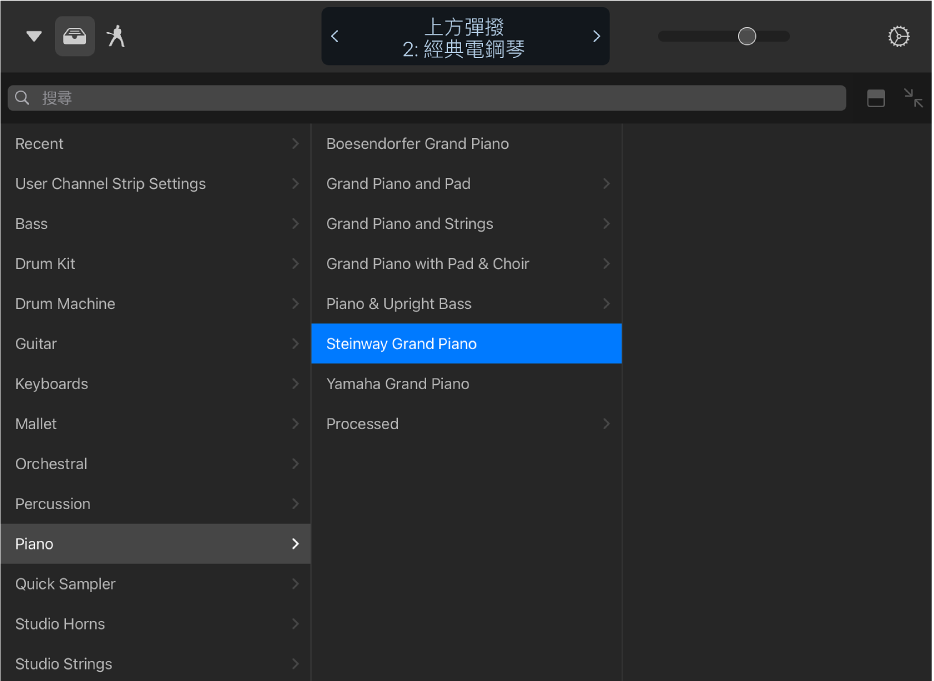Expand Keyboards using its chevron
The image size is (934, 681).
click(295, 384)
